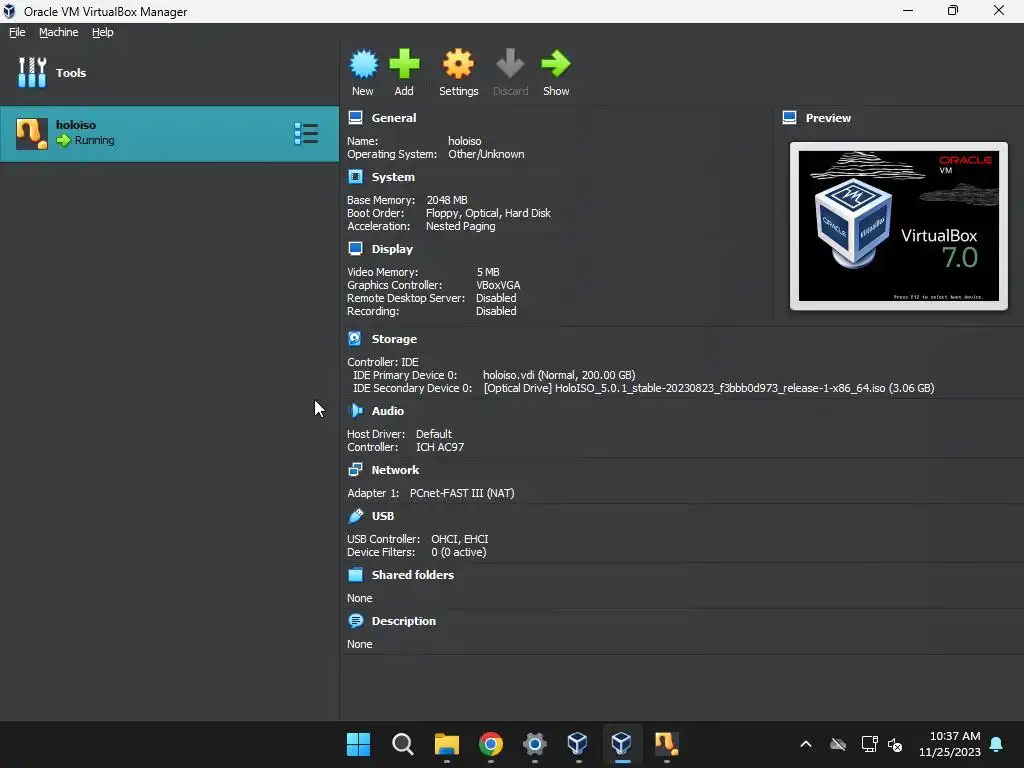Click the PCnet-FAST III (NAT) adapter text
This screenshot has width=1024, height=768.
pyautogui.click(x=462, y=493)
